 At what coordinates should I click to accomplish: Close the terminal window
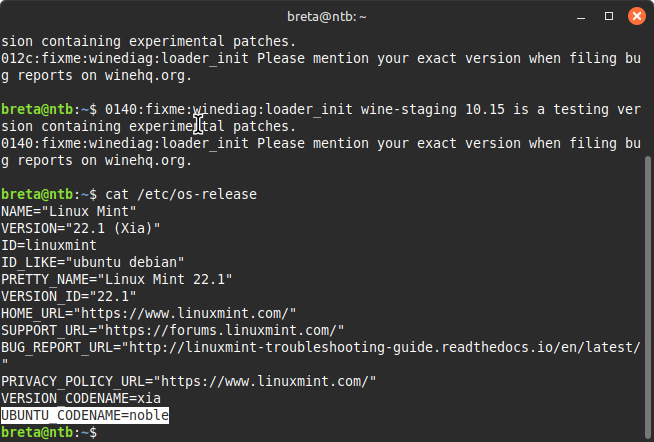coord(636,16)
